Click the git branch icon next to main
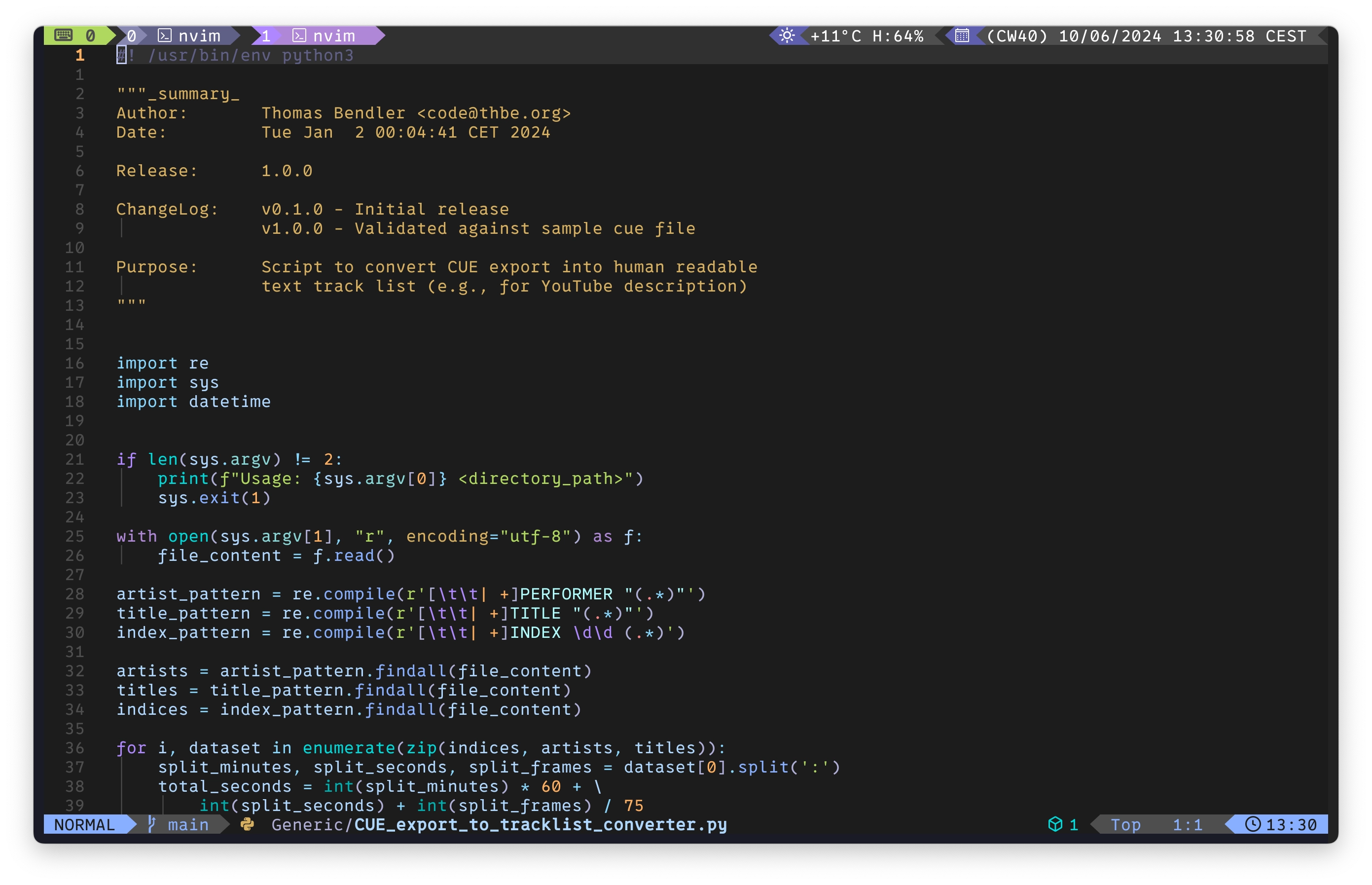The image size is (1372, 885). coord(149,824)
